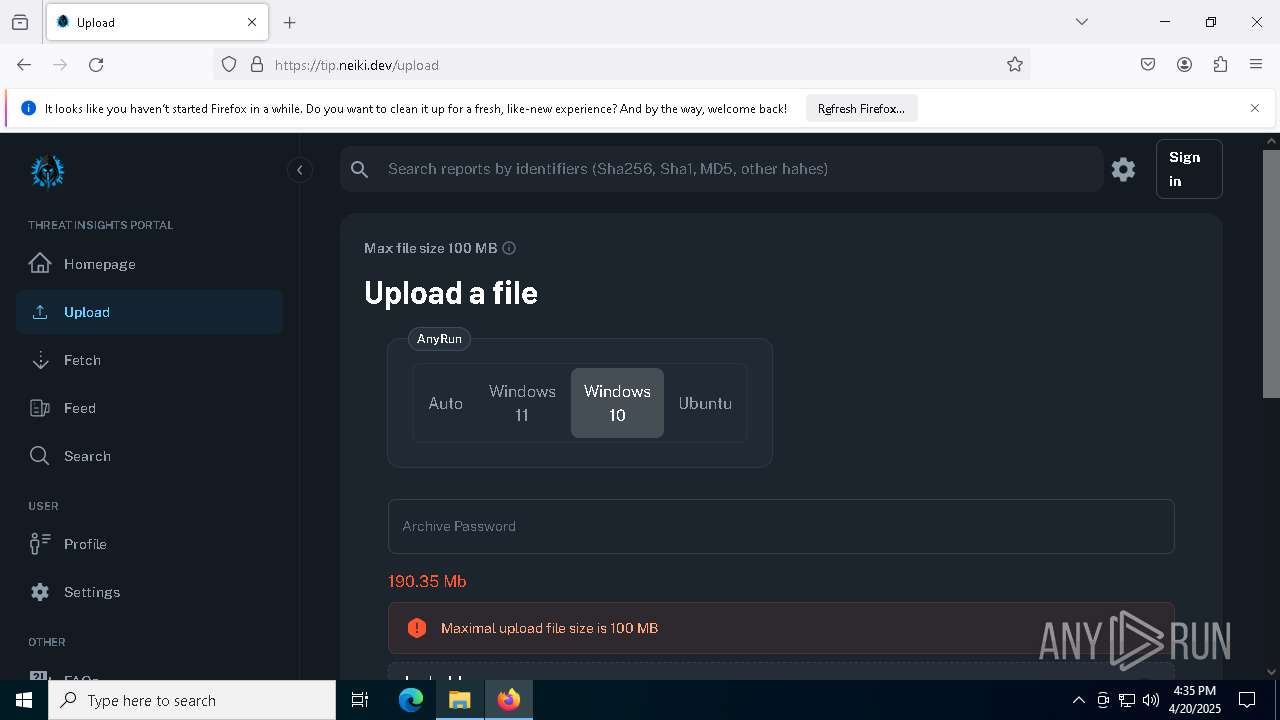Image resolution: width=1280 pixels, height=720 pixels.
Task: Open Settings in the sidebar
Action: click(149, 592)
